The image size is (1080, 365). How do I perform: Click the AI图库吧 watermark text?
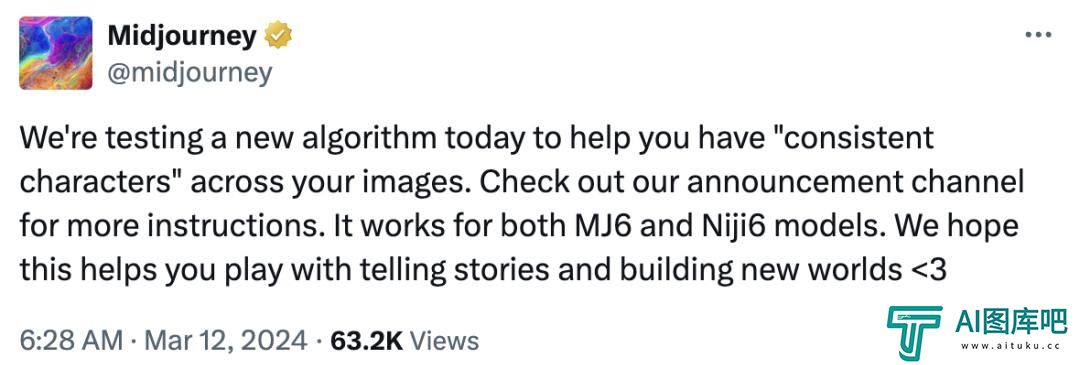coord(1011,320)
